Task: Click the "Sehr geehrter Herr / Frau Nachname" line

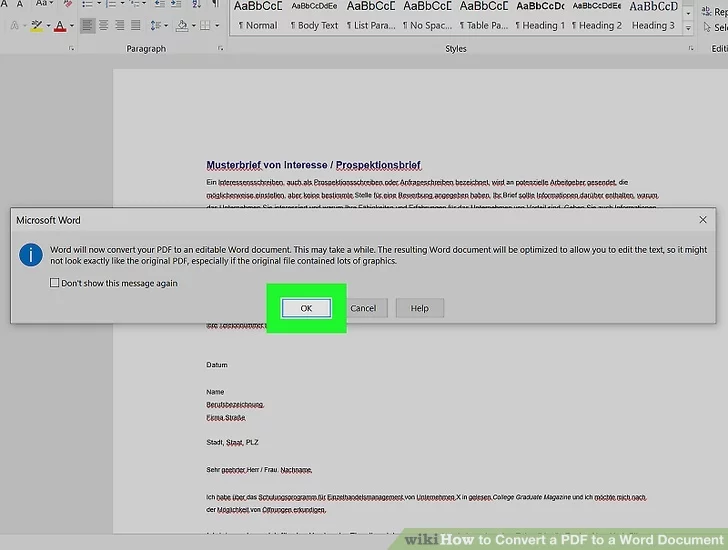Action: click(259, 470)
